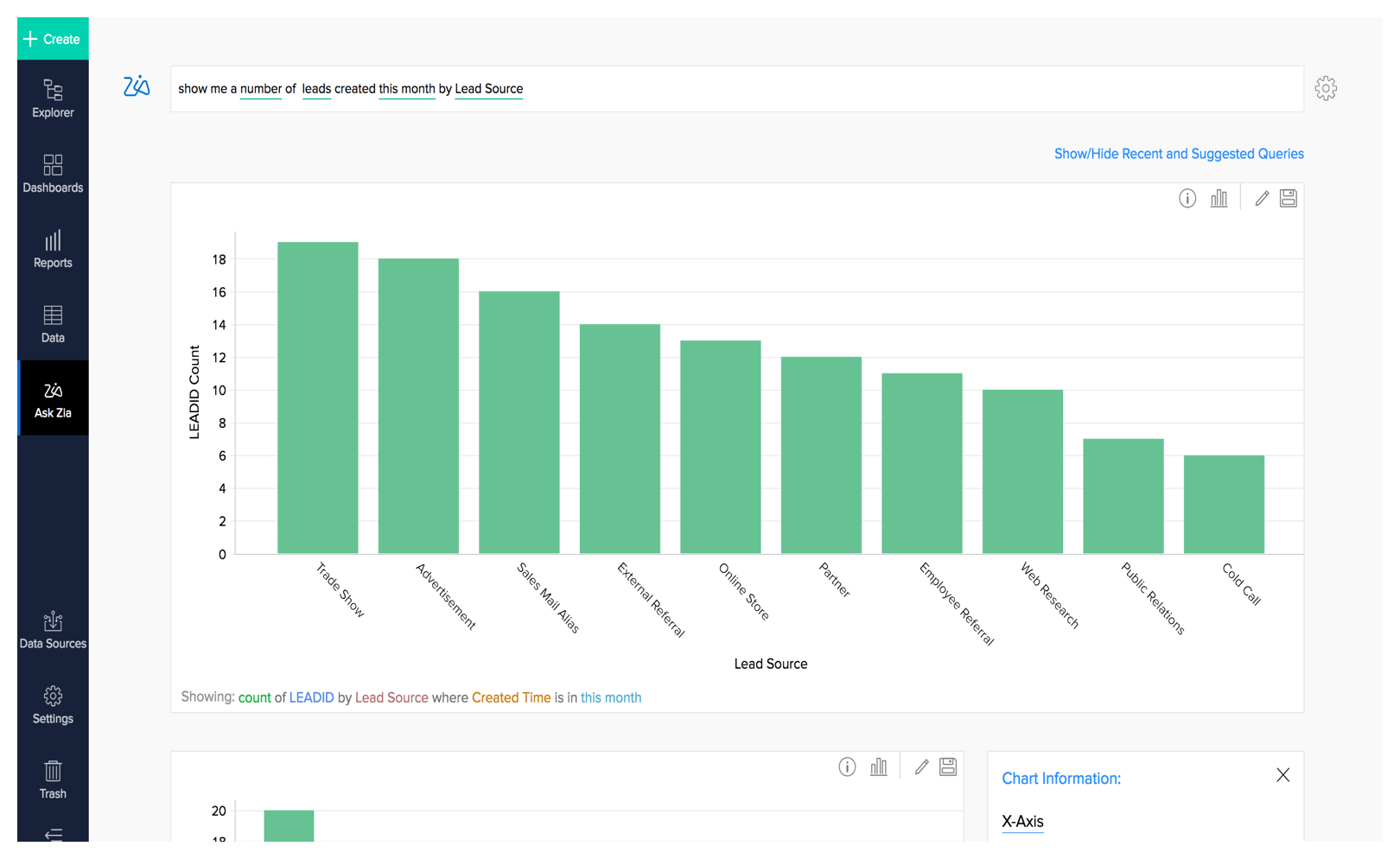
Task: Show info for the bottom chart
Action: tap(847, 767)
